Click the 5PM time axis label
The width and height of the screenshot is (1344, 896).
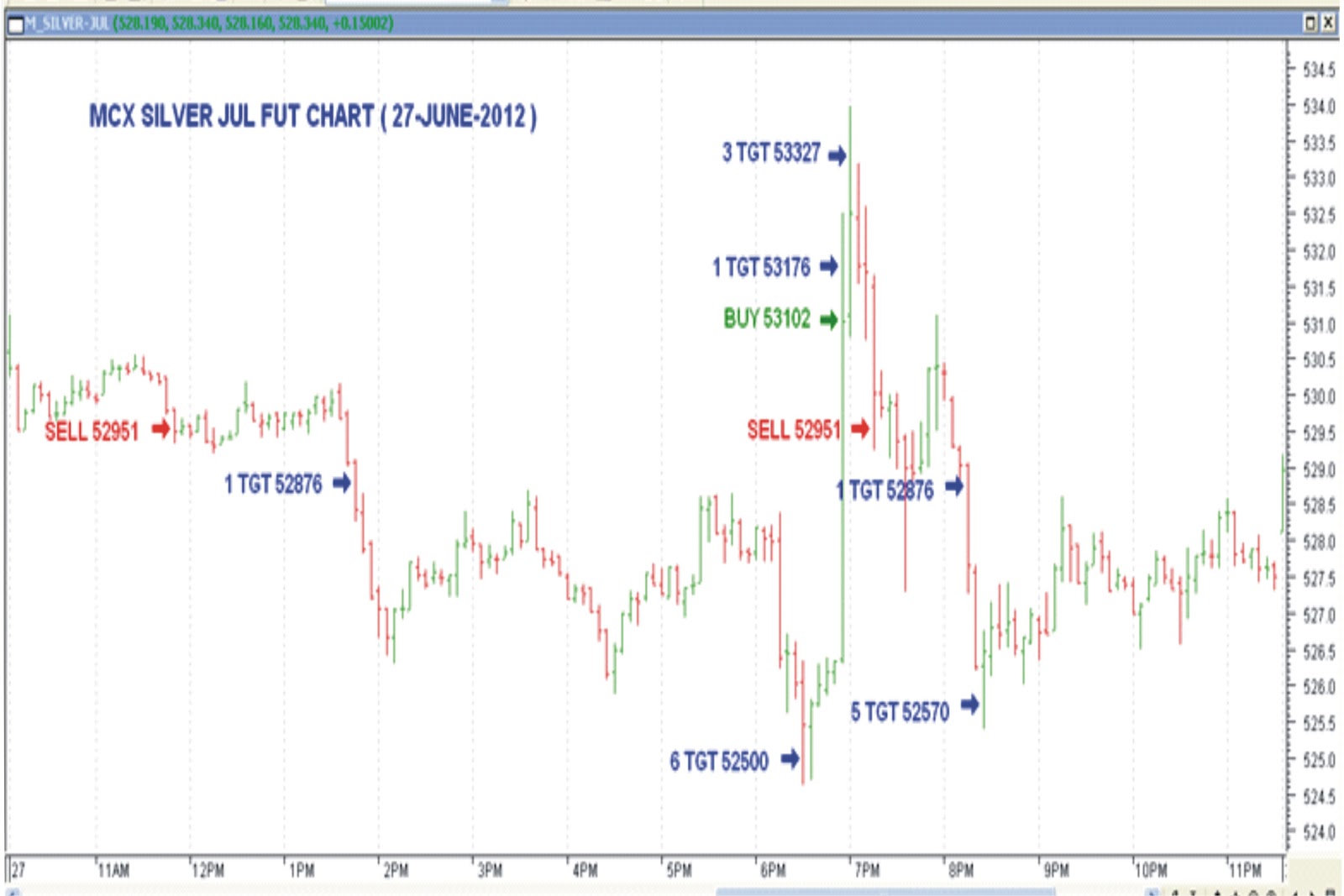680,871
